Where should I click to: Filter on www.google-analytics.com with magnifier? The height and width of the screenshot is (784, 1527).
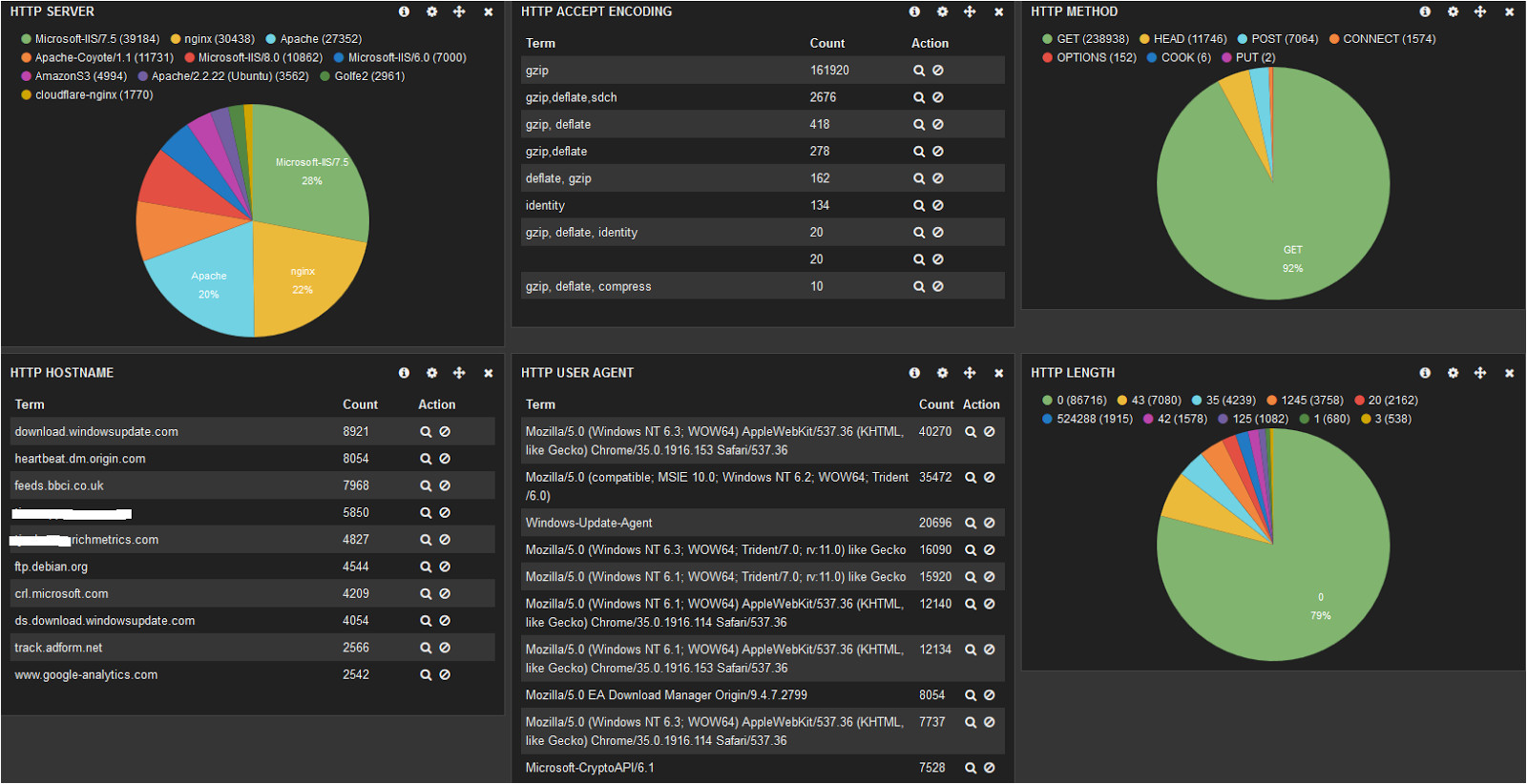pos(426,674)
